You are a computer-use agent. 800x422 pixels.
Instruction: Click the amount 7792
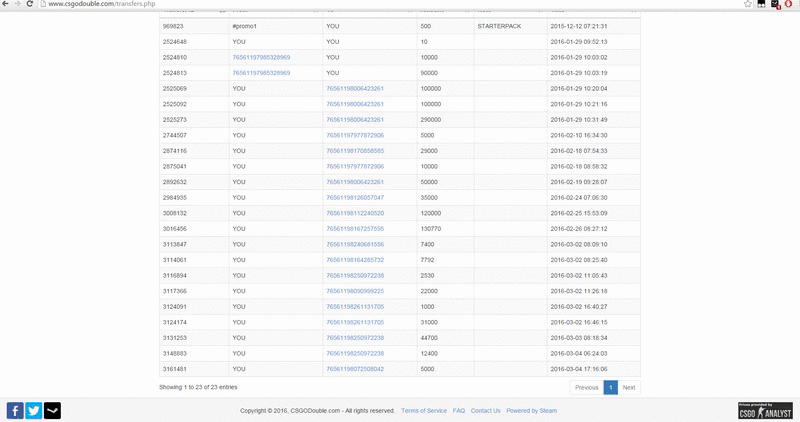[x=428, y=260]
